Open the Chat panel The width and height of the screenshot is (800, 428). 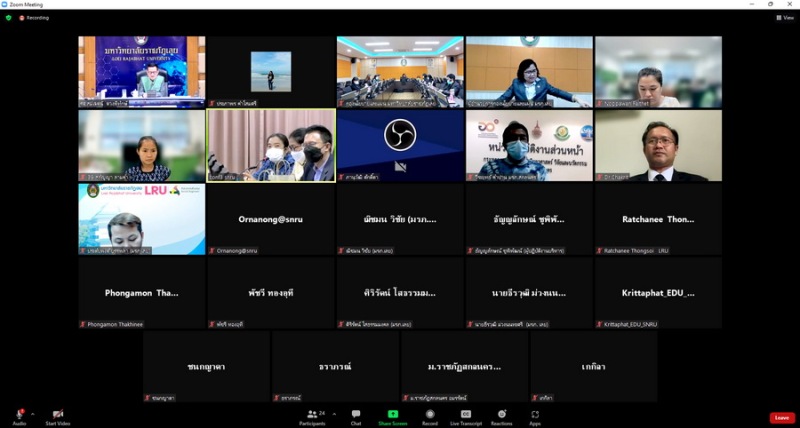tap(356, 414)
